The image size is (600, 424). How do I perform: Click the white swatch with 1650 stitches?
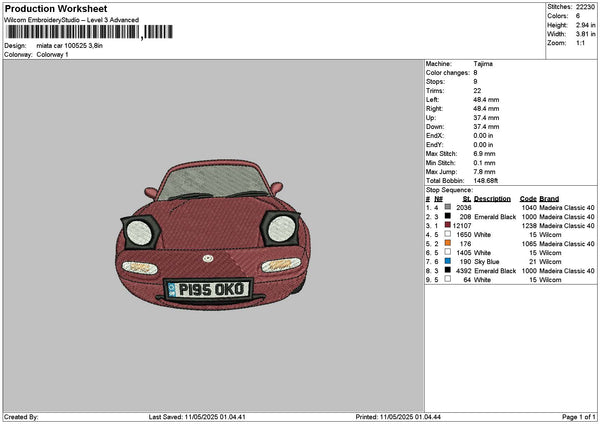click(447, 234)
